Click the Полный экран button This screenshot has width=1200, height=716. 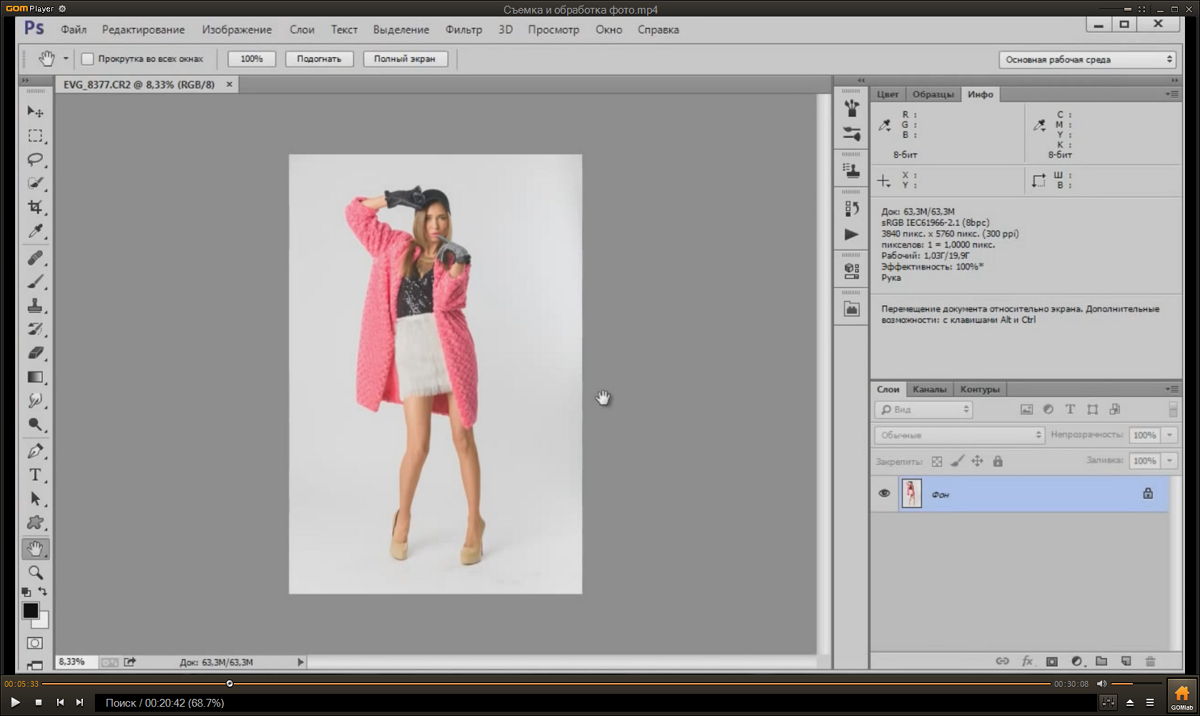tap(404, 59)
